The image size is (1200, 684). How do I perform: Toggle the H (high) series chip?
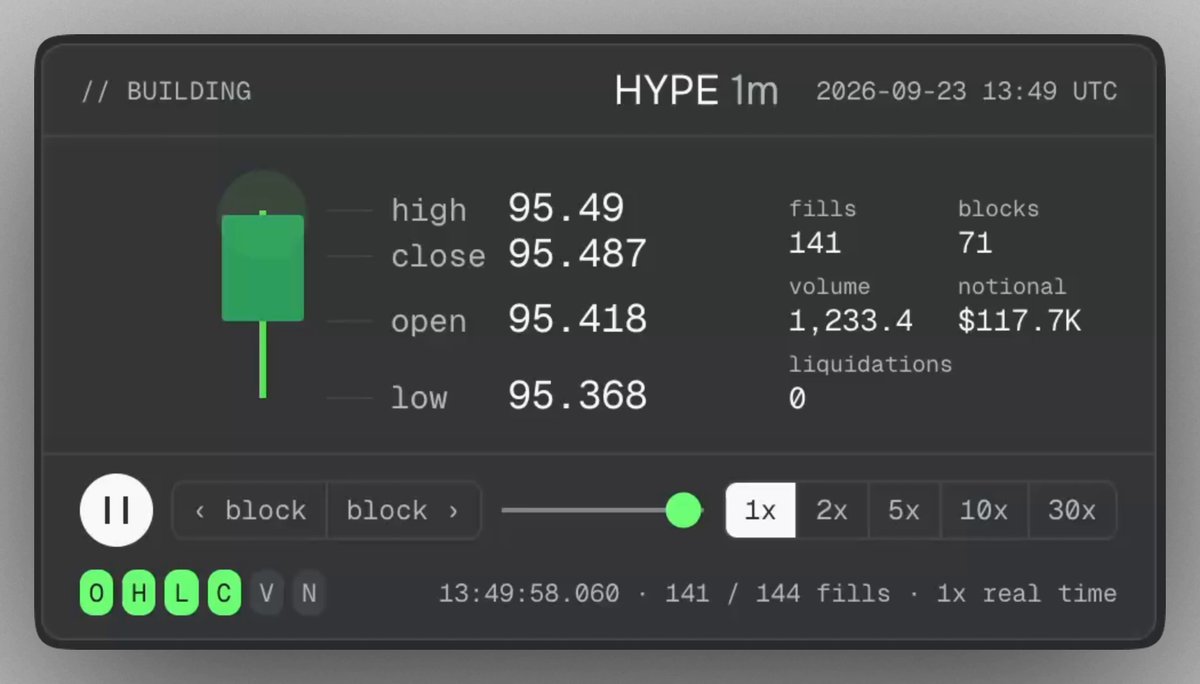(x=139, y=594)
